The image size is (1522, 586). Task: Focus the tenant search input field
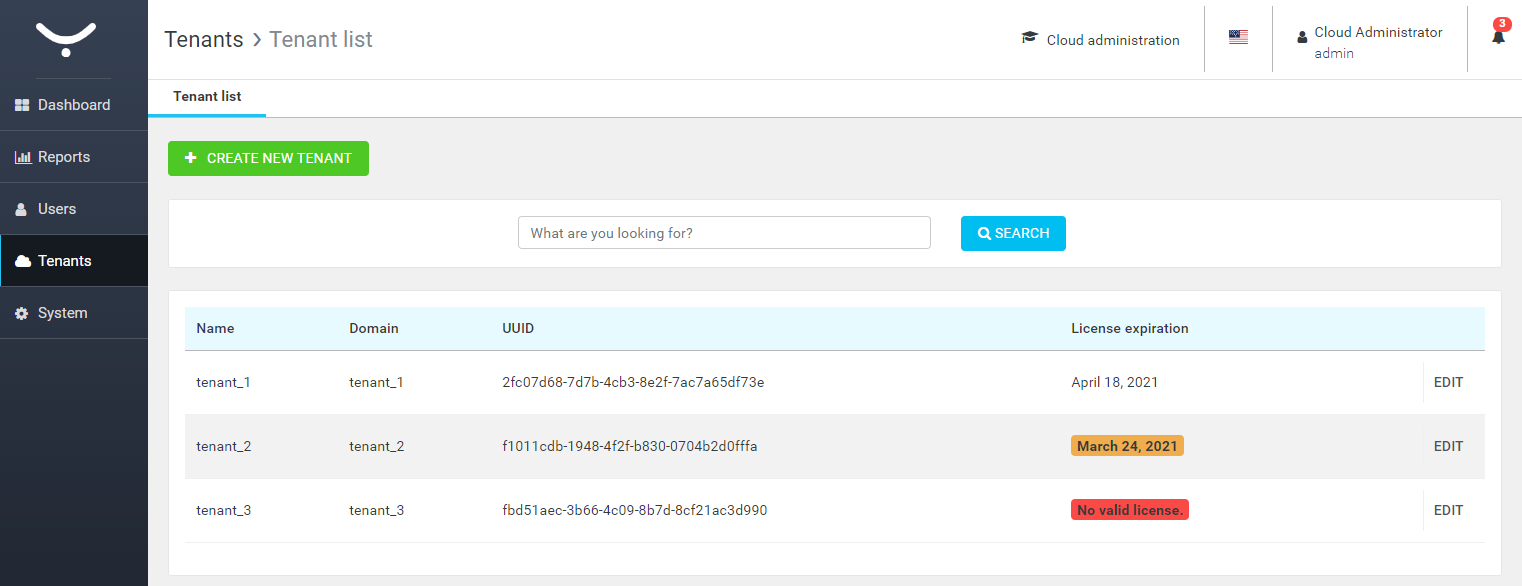(724, 233)
